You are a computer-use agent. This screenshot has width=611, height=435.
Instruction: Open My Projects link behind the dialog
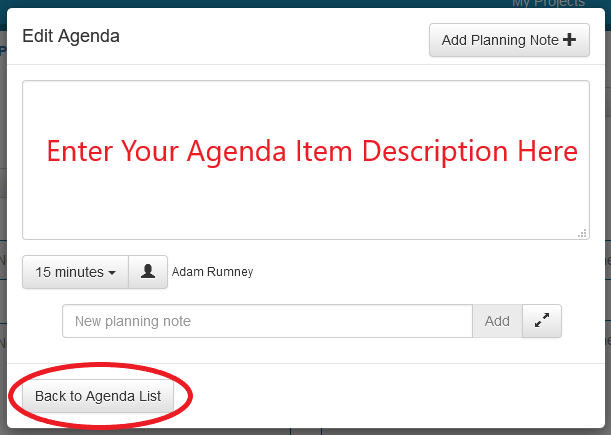click(560, 4)
